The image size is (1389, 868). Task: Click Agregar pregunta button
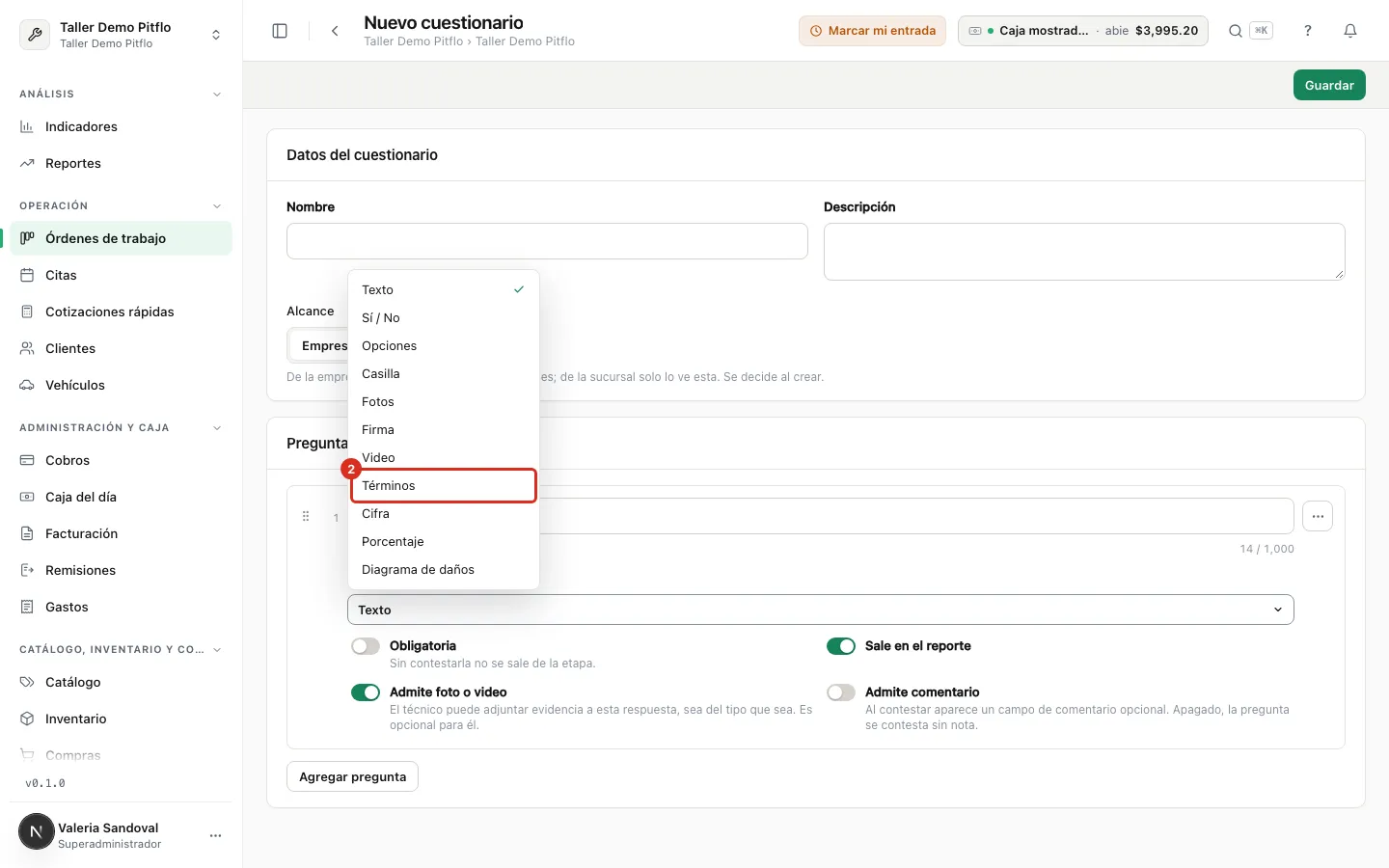(352, 776)
